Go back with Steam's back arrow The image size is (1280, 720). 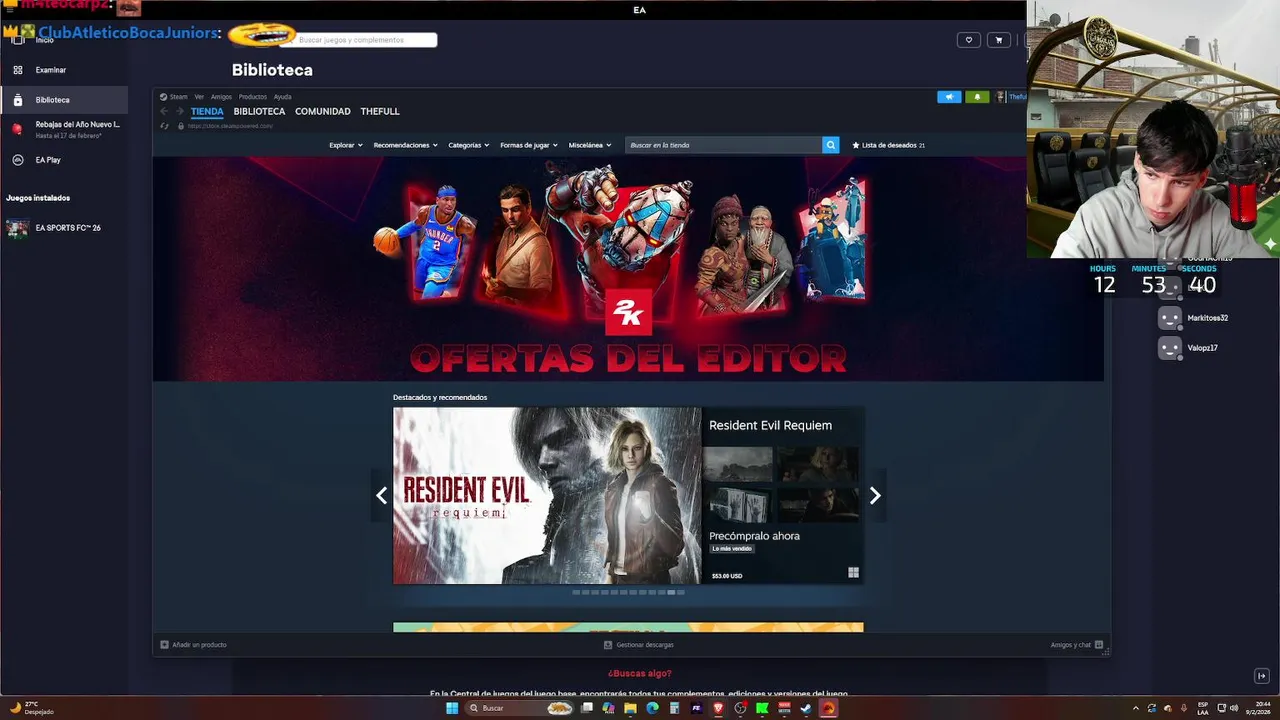pyautogui.click(x=165, y=111)
